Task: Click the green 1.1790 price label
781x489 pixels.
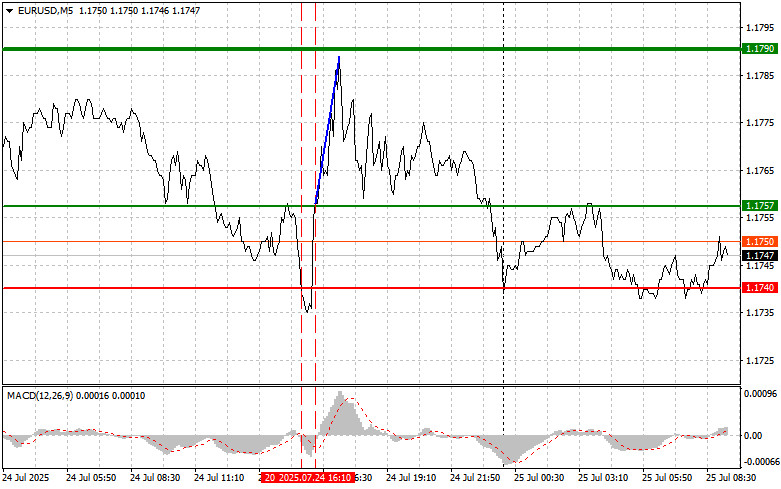Action: tap(755, 48)
